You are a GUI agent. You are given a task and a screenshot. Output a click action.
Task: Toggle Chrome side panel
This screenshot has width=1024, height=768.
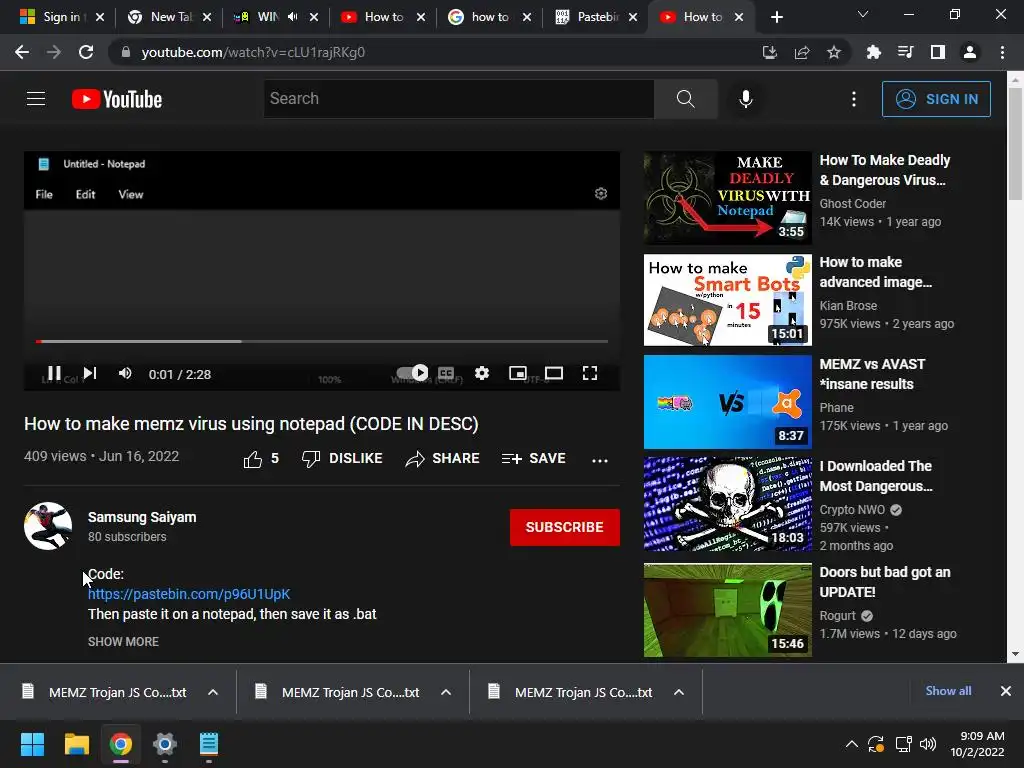tap(938, 52)
